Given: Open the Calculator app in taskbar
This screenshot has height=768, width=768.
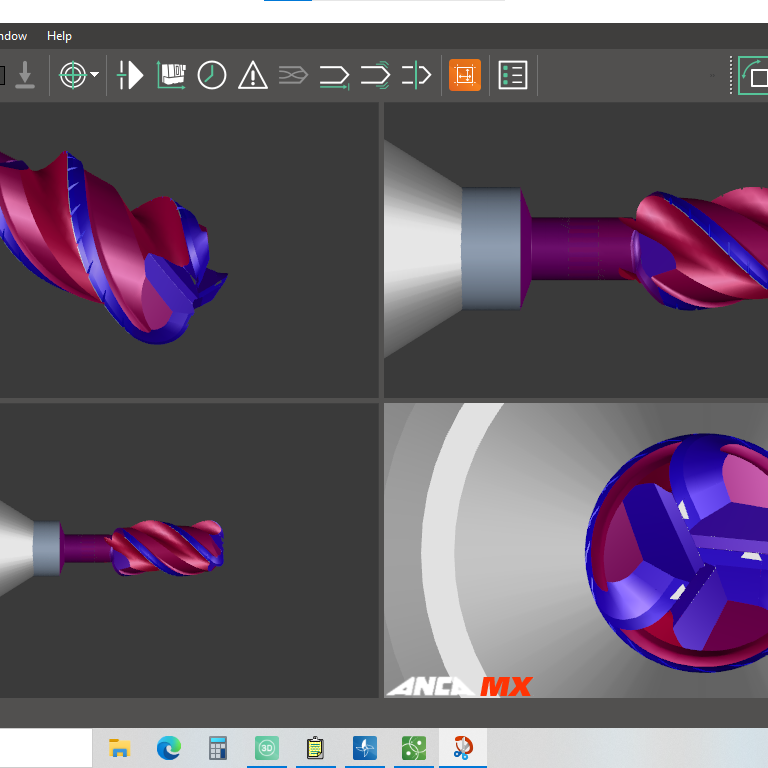Looking at the screenshot, I should coord(218,747).
